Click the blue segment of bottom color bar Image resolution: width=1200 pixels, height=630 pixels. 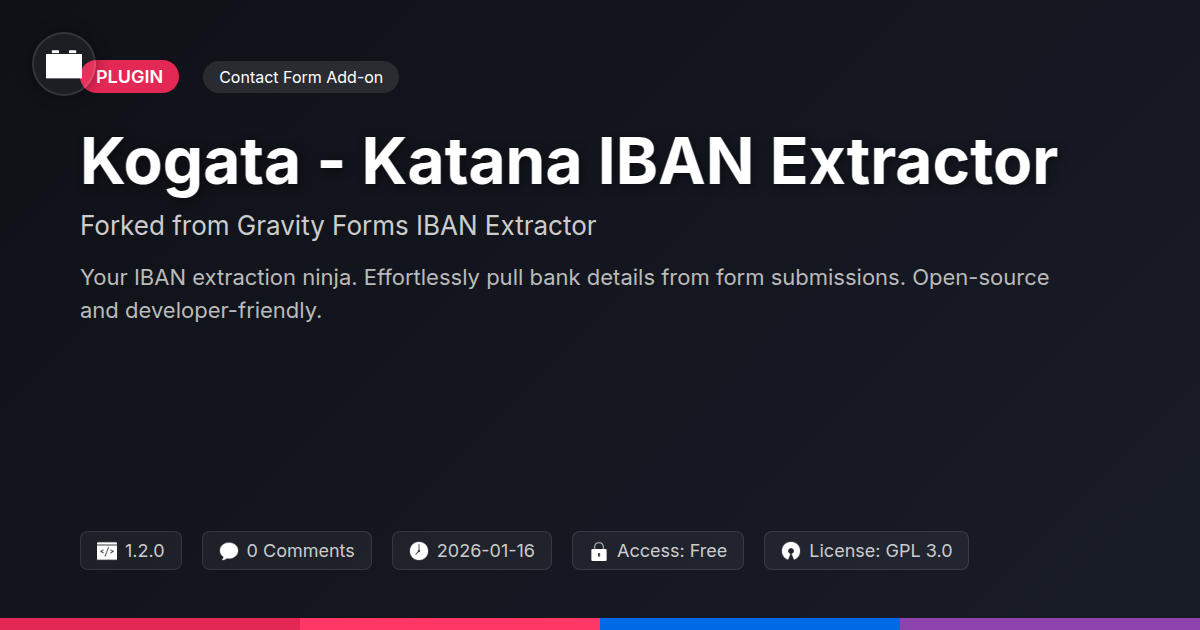(x=750, y=624)
